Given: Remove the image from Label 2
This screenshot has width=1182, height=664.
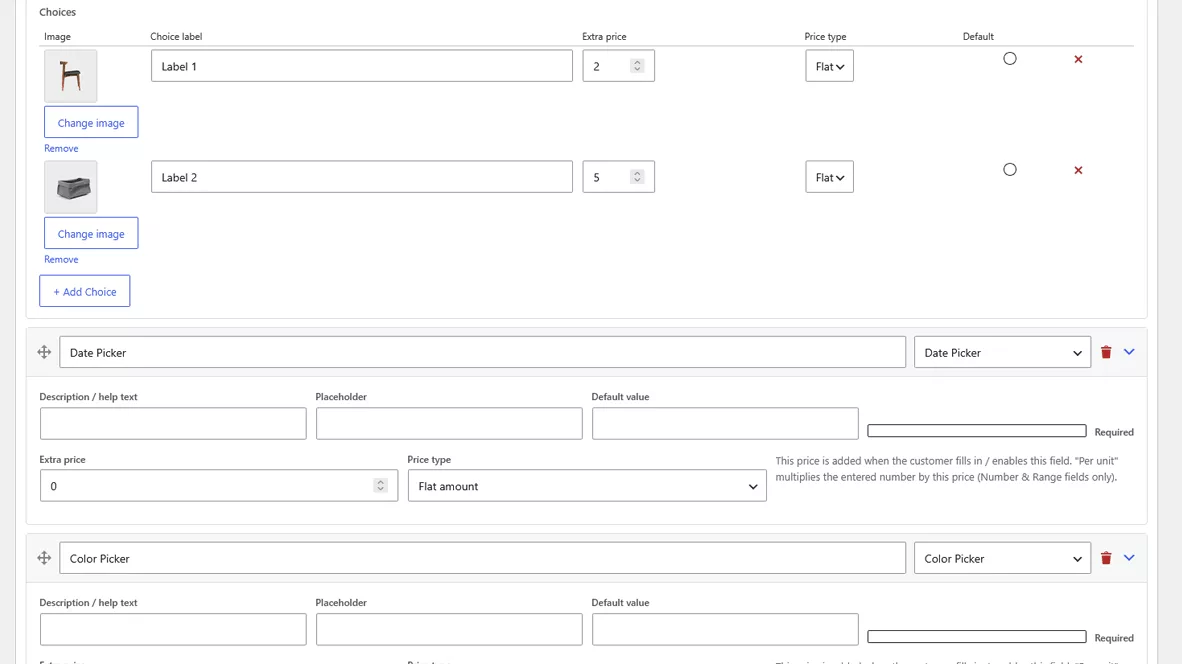Looking at the screenshot, I should tap(61, 259).
